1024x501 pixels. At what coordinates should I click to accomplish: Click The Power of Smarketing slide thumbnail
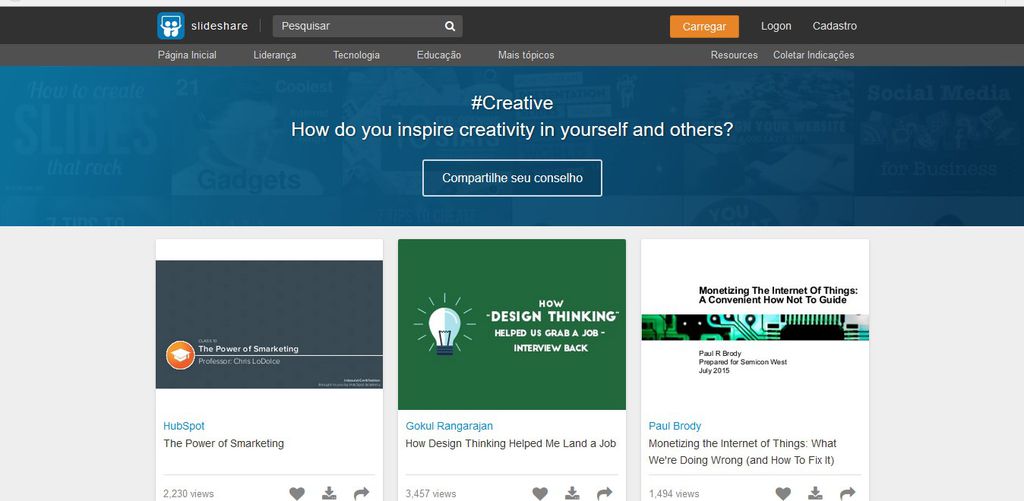(269, 325)
